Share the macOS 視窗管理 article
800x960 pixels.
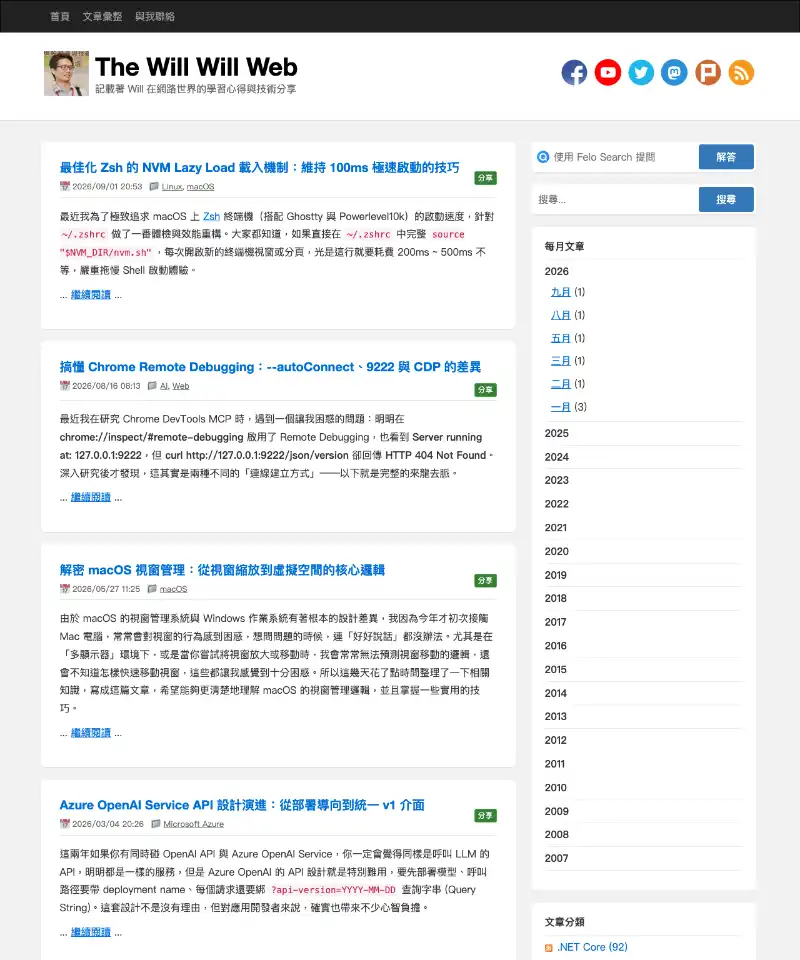click(x=485, y=580)
